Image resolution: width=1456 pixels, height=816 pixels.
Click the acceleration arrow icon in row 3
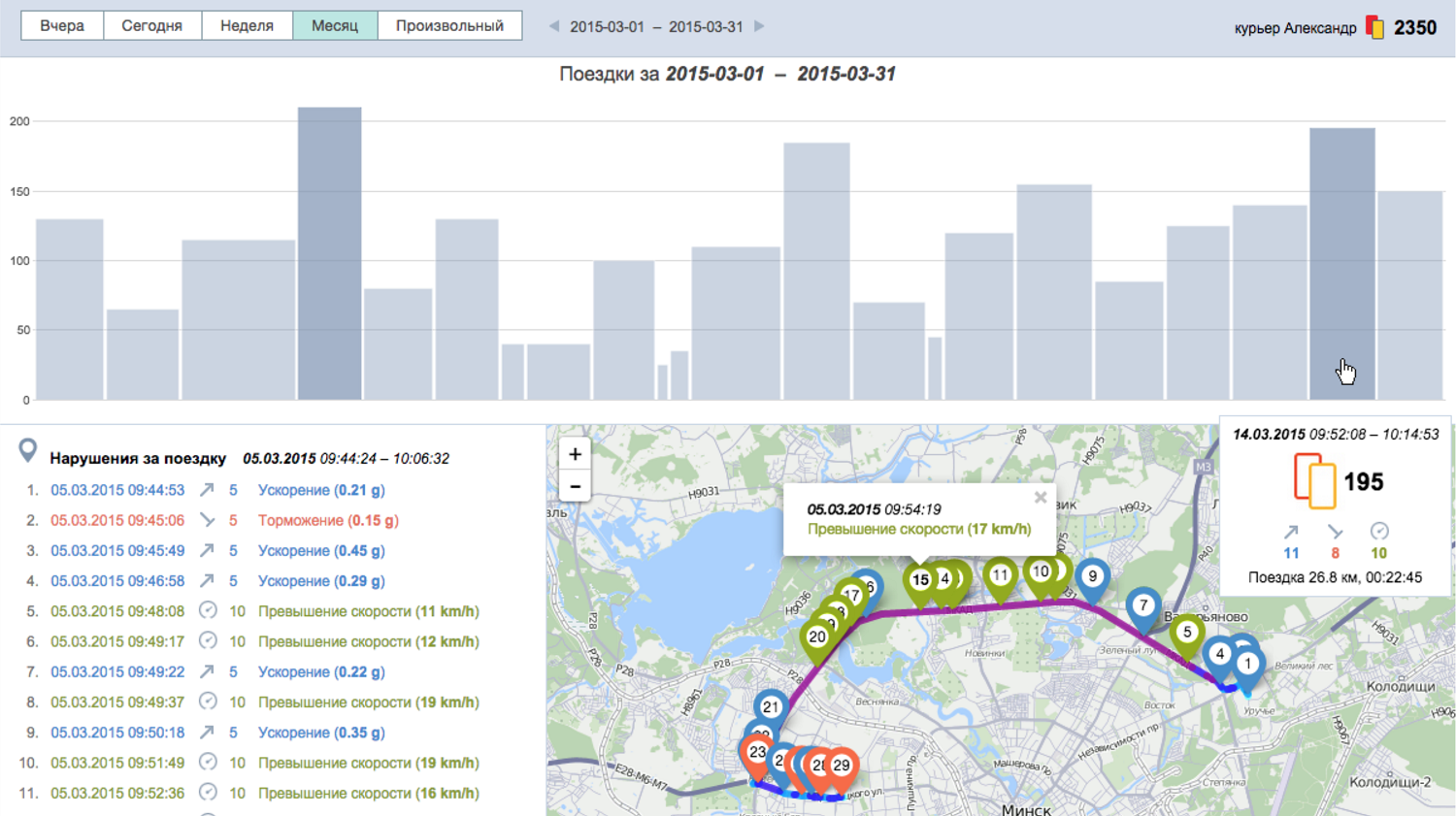tap(207, 550)
